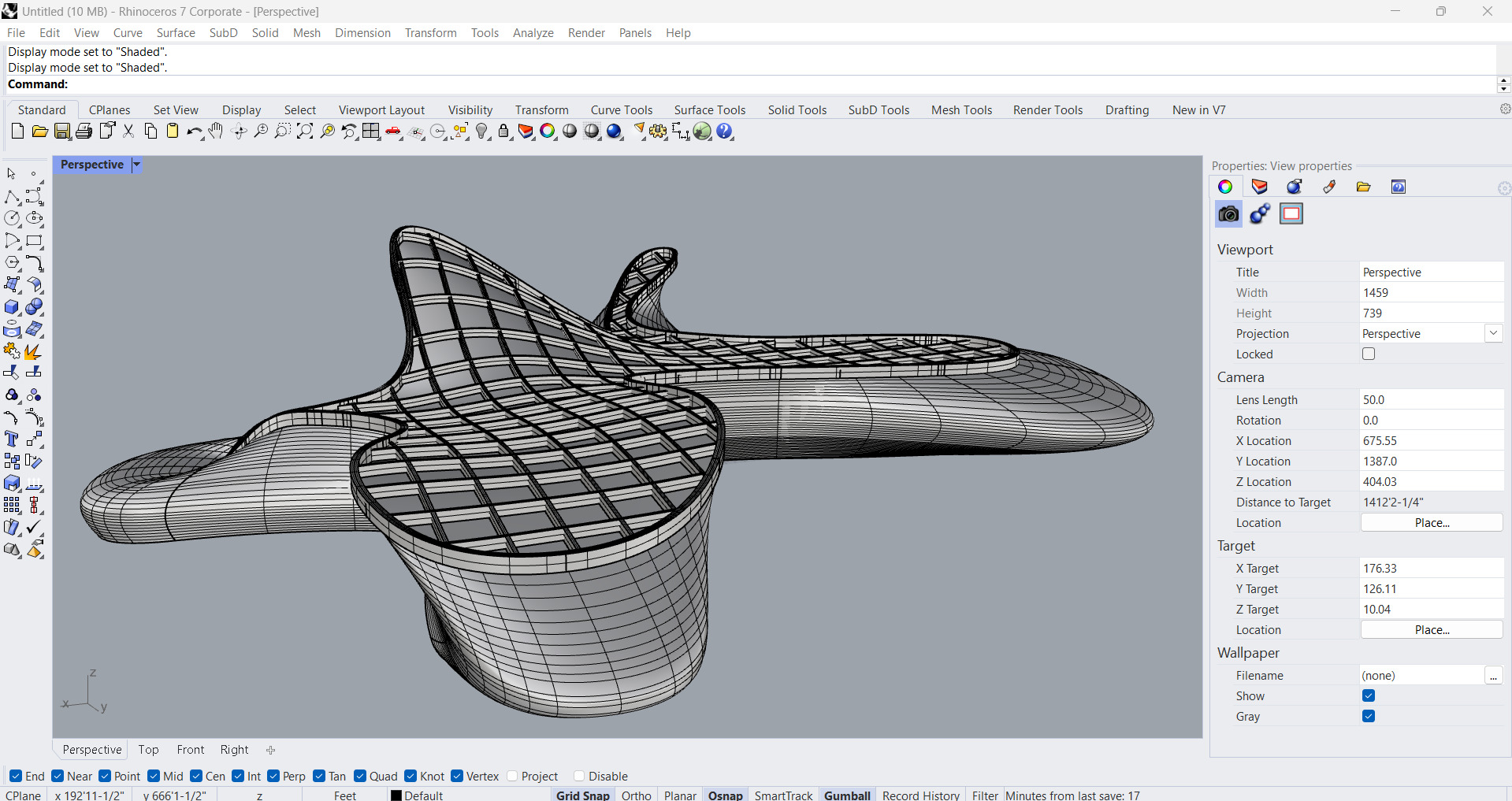The width and height of the screenshot is (1512, 801).
Task: Toggle the Mid osnap checkbox
Action: [154, 776]
